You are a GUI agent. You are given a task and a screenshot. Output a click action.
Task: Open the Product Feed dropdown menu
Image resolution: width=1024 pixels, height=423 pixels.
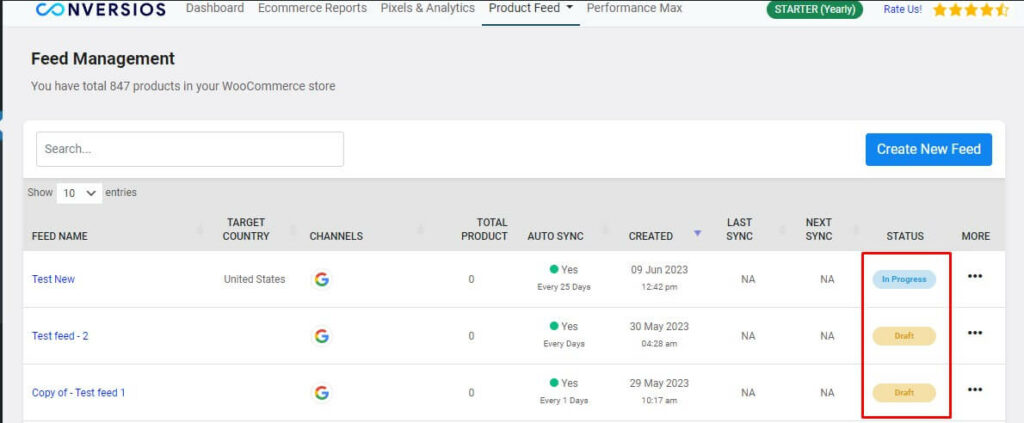pos(531,8)
